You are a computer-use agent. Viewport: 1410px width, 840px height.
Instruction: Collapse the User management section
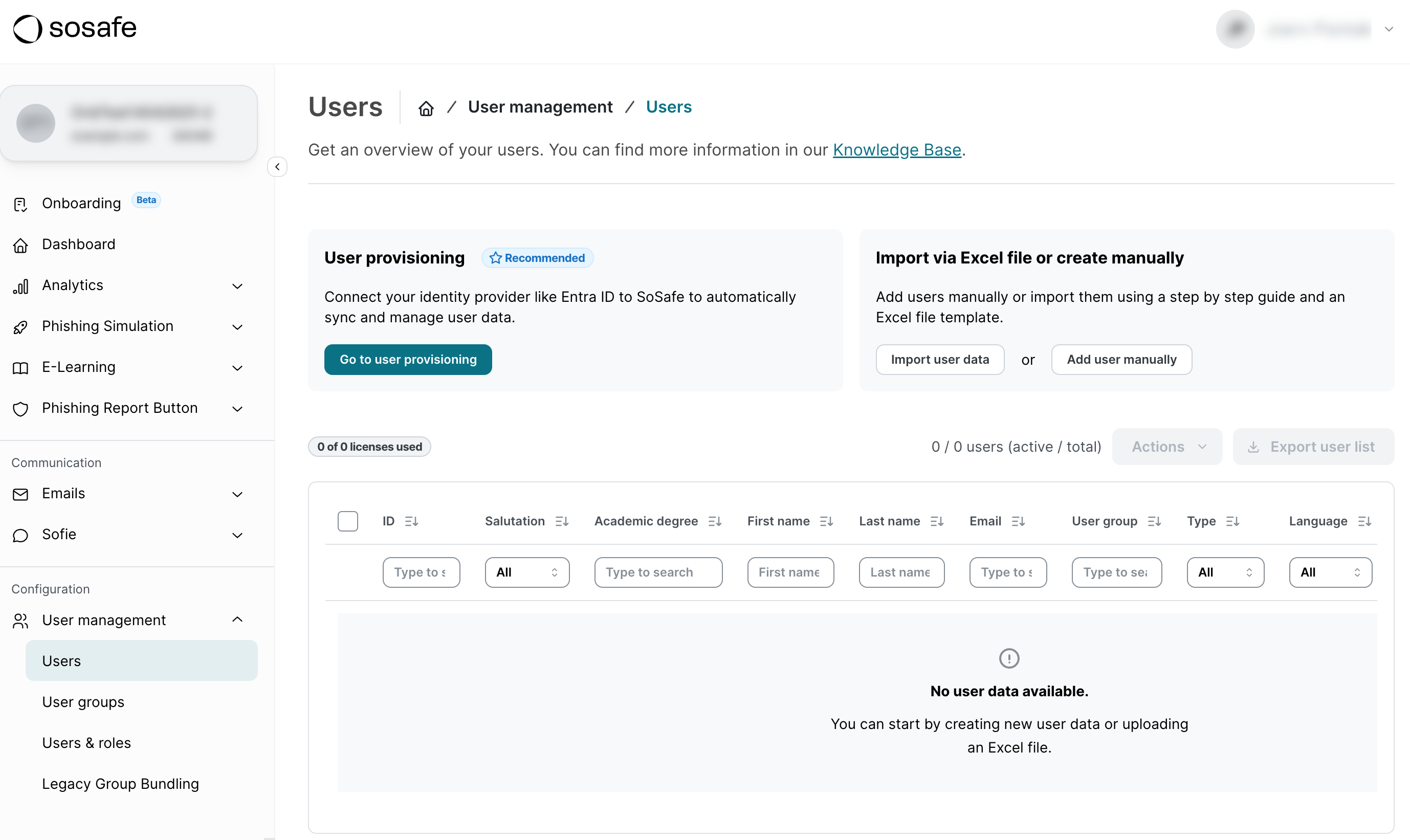pyautogui.click(x=237, y=620)
